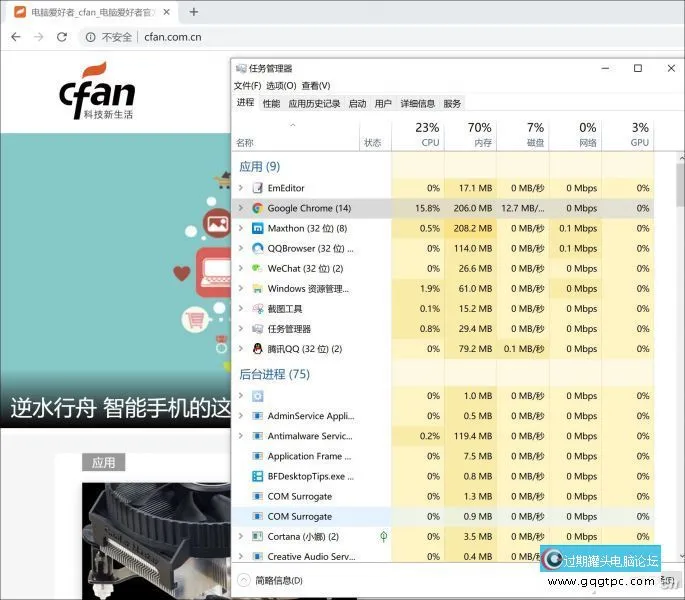Sort processes by CPU column

click(418, 135)
